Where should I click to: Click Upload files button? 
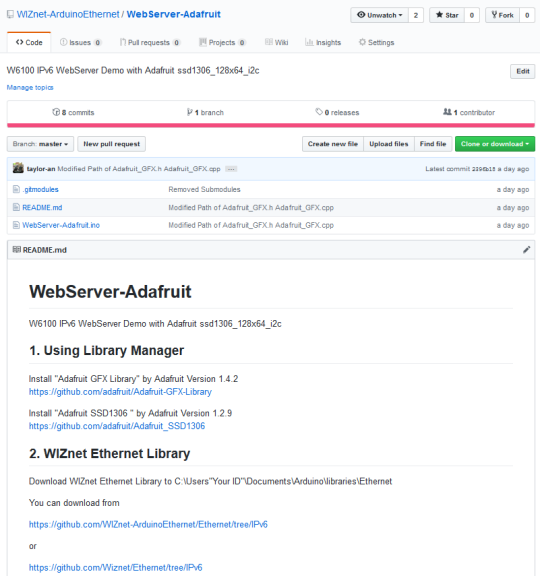tap(389, 144)
